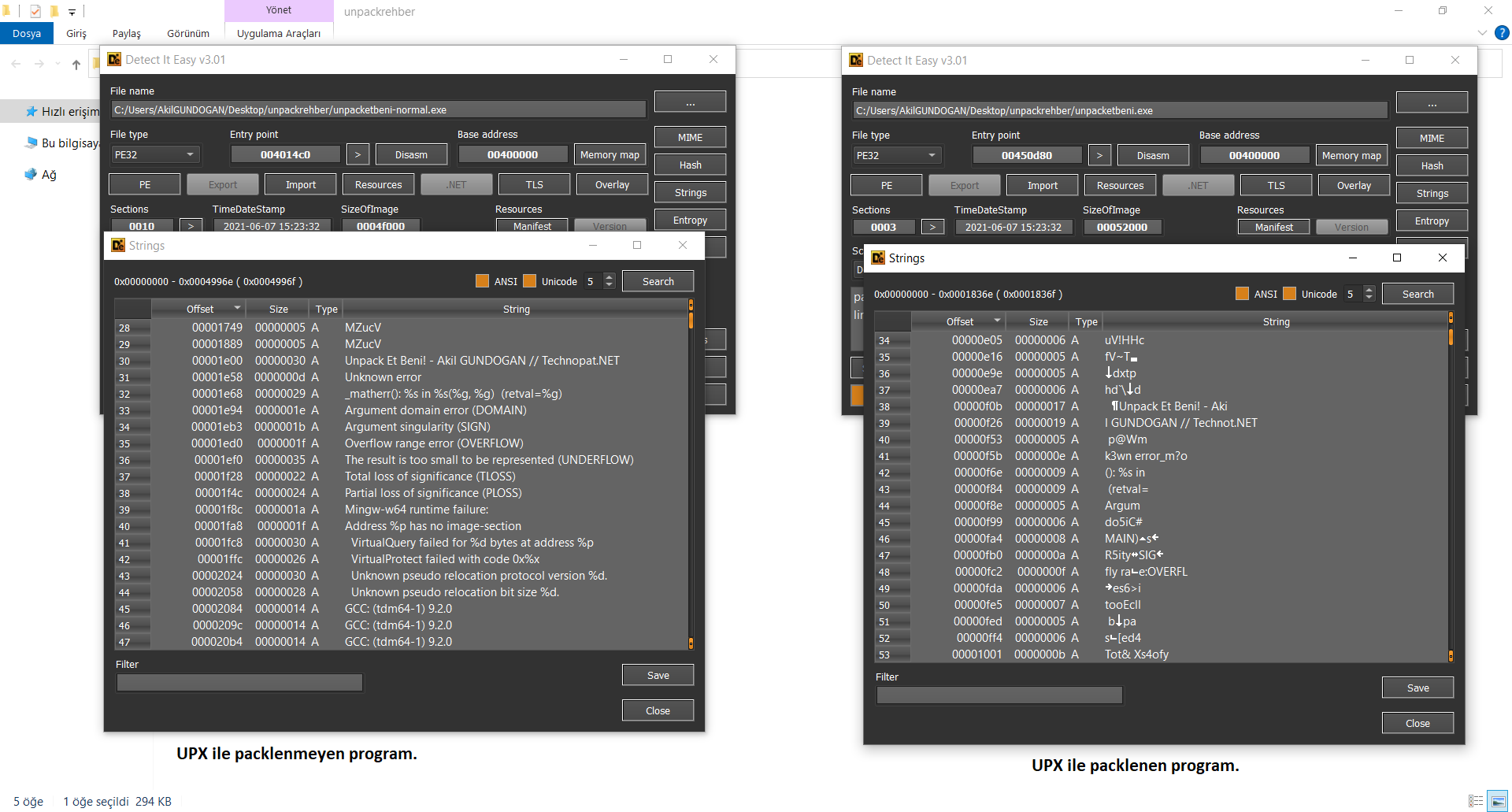Click Save in the right Strings window
This screenshot has width=1512, height=812.
(x=1418, y=688)
